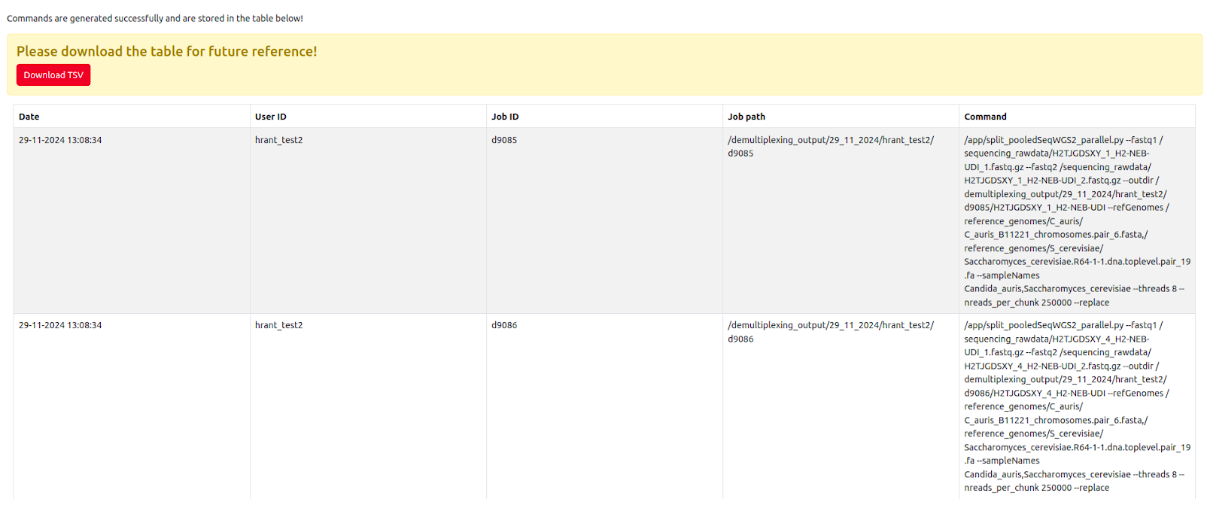Image resolution: width=1217 pixels, height=531 pixels.
Task: Click hrant_test2 user ID in first row
Action: [279, 140]
